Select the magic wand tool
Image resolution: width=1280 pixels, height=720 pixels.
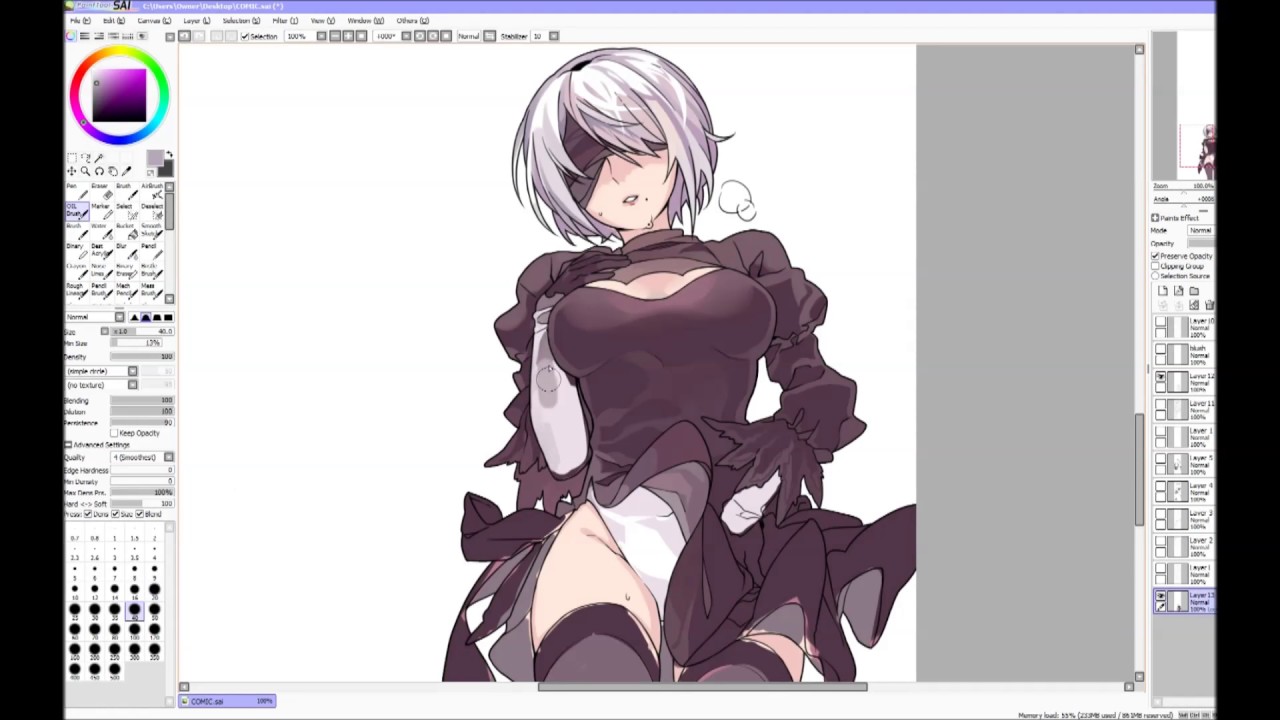point(99,158)
